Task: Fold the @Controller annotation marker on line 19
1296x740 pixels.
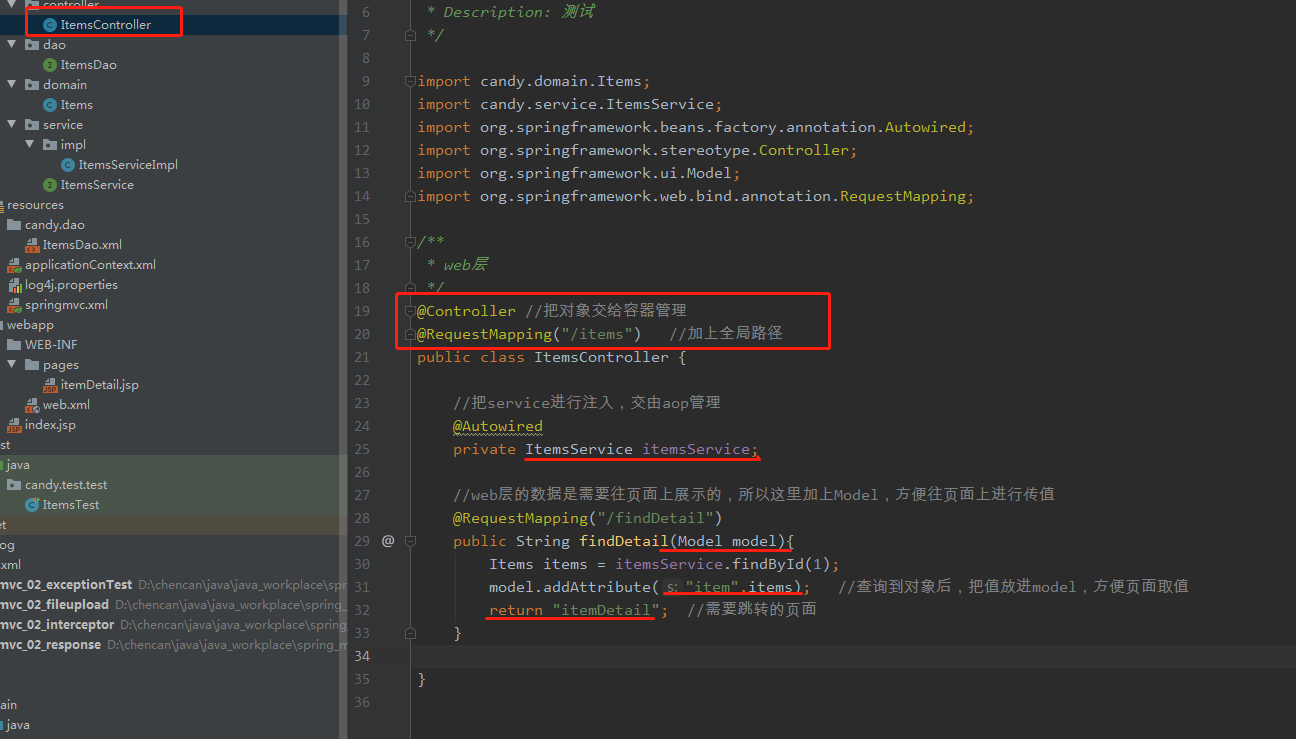Action: pyautogui.click(x=409, y=311)
